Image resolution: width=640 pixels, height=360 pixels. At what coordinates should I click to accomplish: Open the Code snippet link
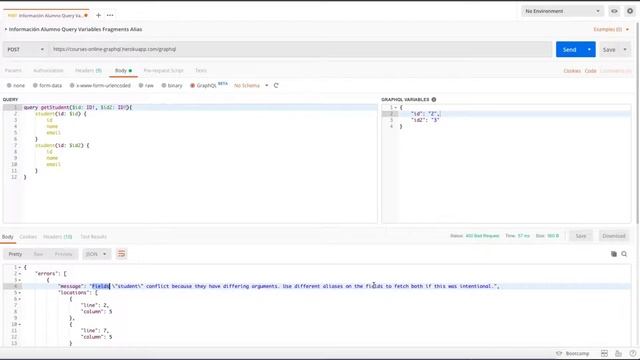[x=590, y=71]
